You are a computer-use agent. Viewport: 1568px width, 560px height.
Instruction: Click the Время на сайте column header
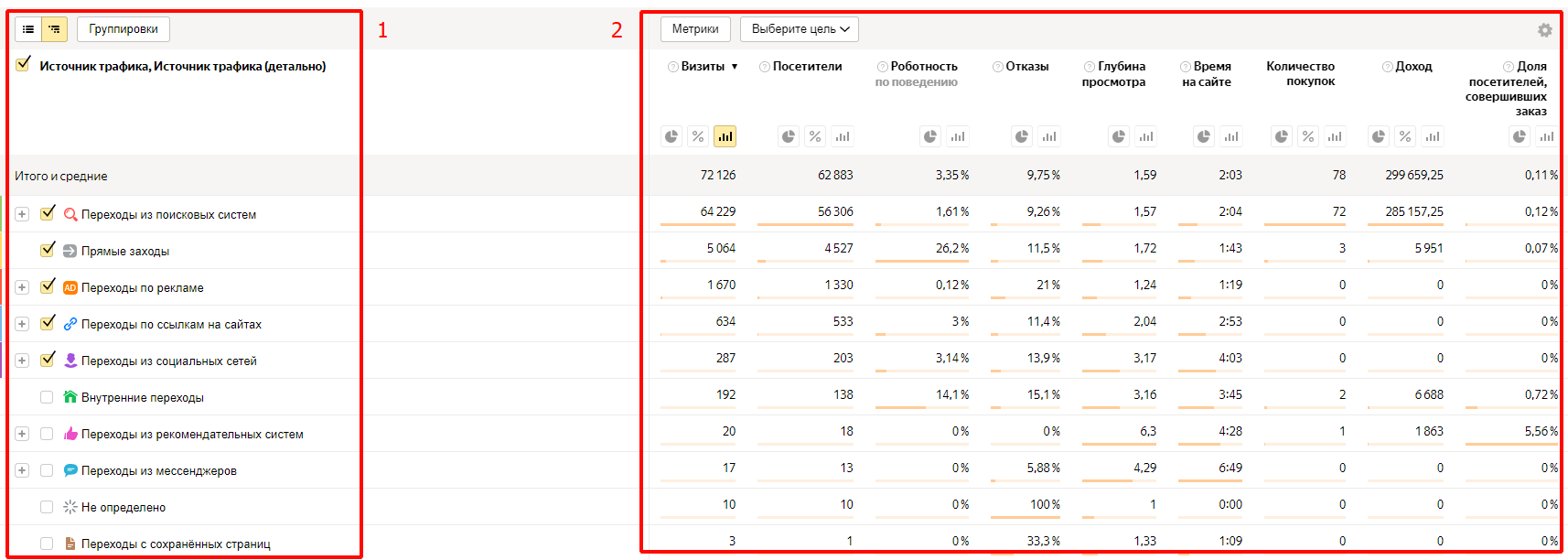[x=1207, y=74]
